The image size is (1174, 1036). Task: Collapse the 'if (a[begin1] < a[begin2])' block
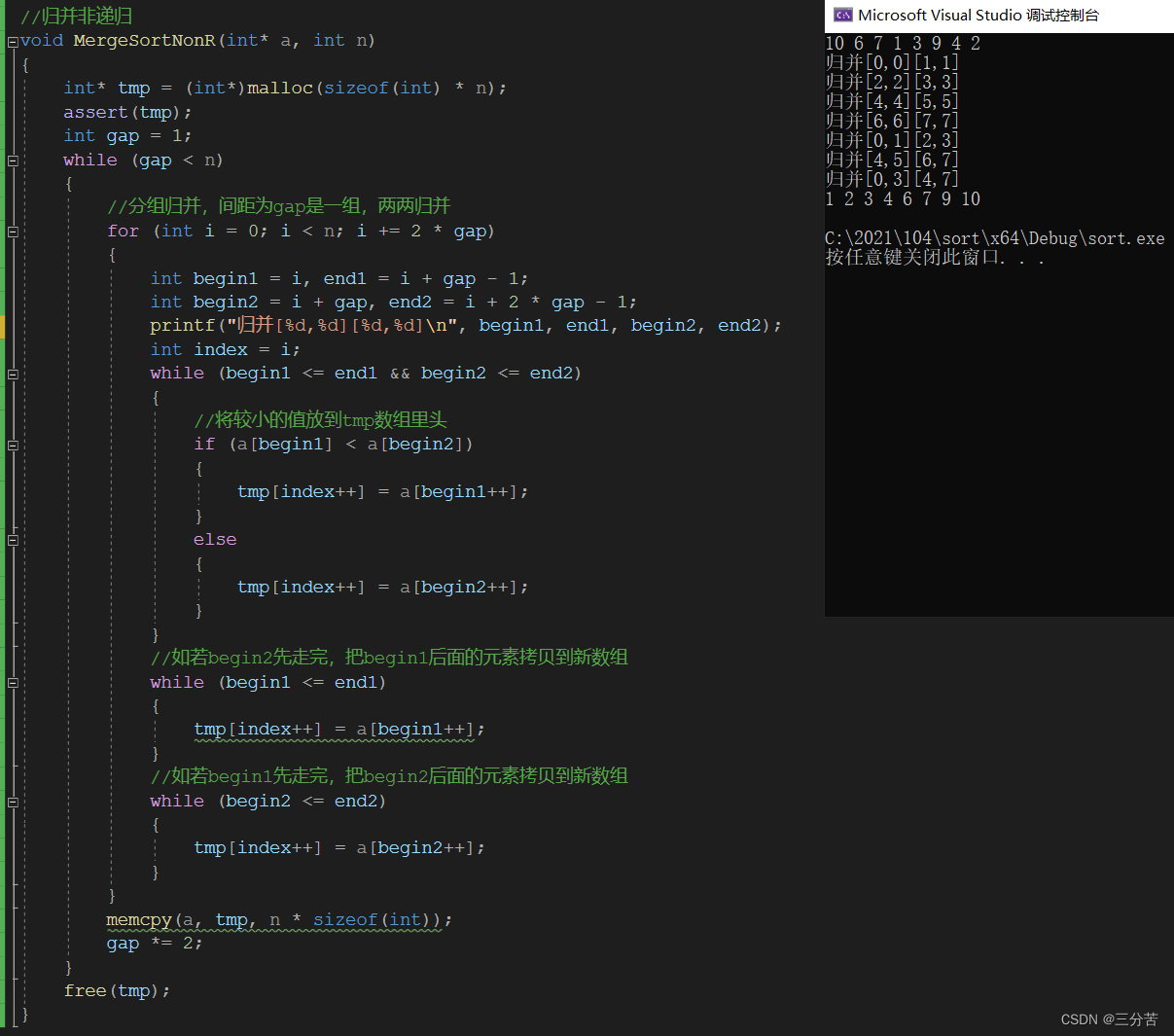pos(13,445)
